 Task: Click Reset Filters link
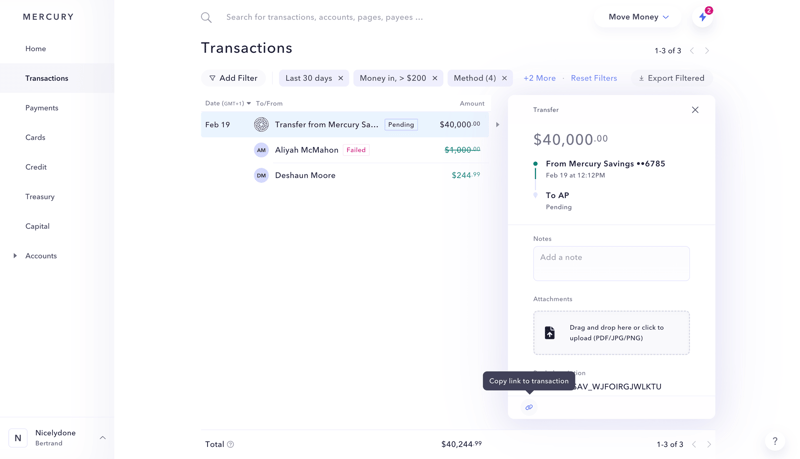[x=594, y=78]
